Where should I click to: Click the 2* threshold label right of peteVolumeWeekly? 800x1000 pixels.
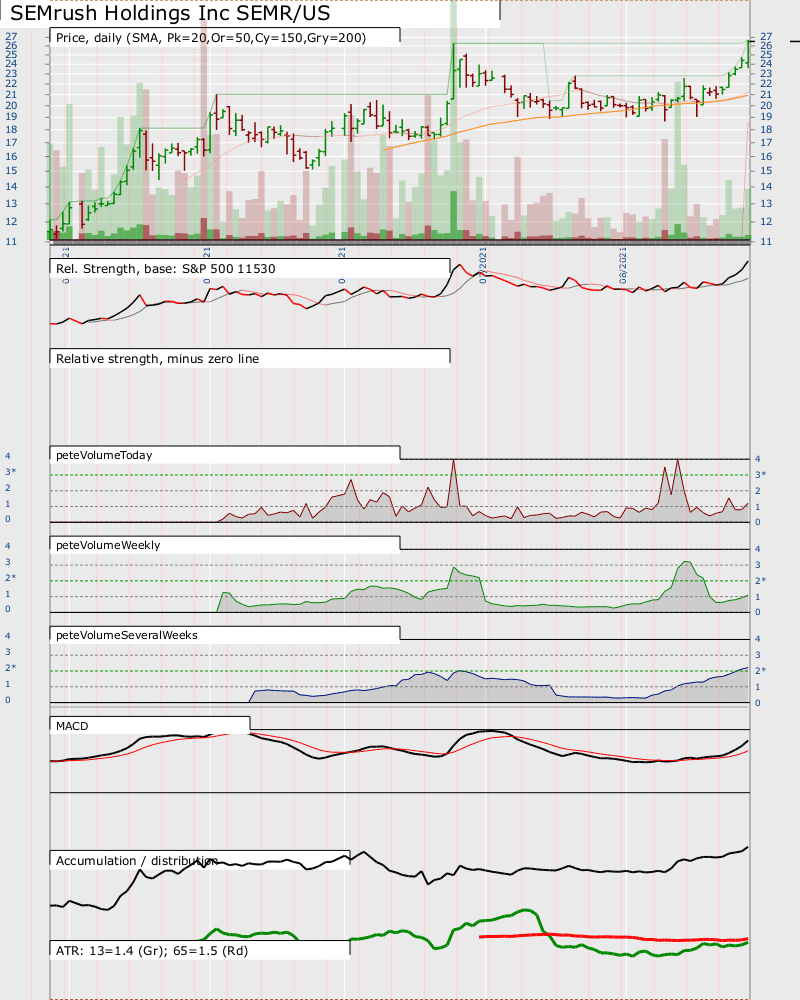tap(761, 580)
